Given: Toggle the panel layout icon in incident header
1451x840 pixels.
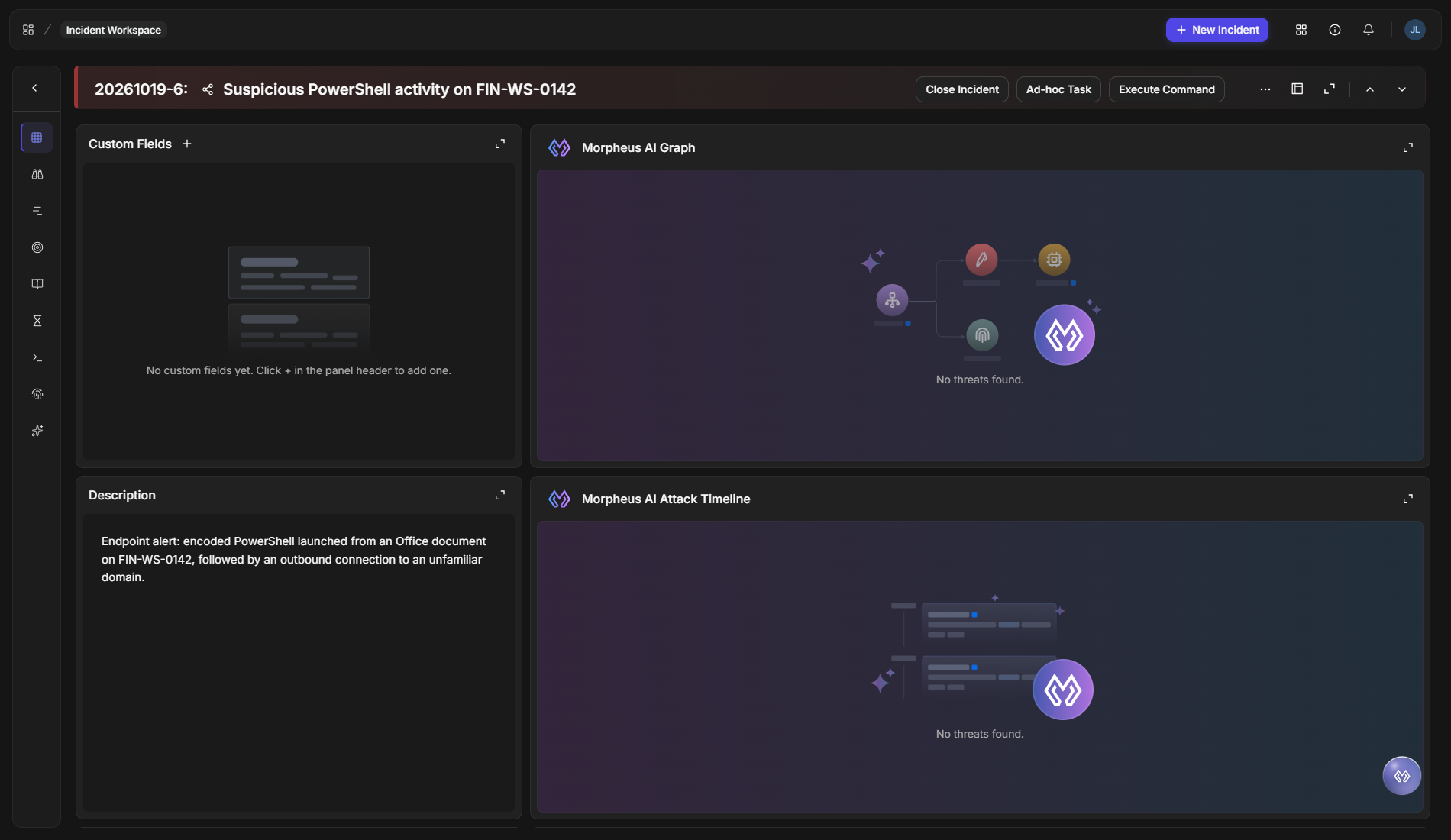Looking at the screenshot, I should coord(1297,89).
